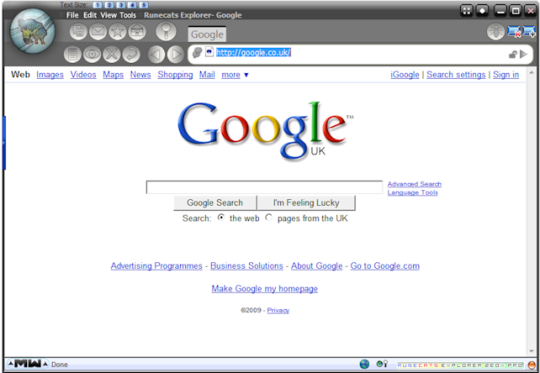Select the Google browser tab

point(207,34)
